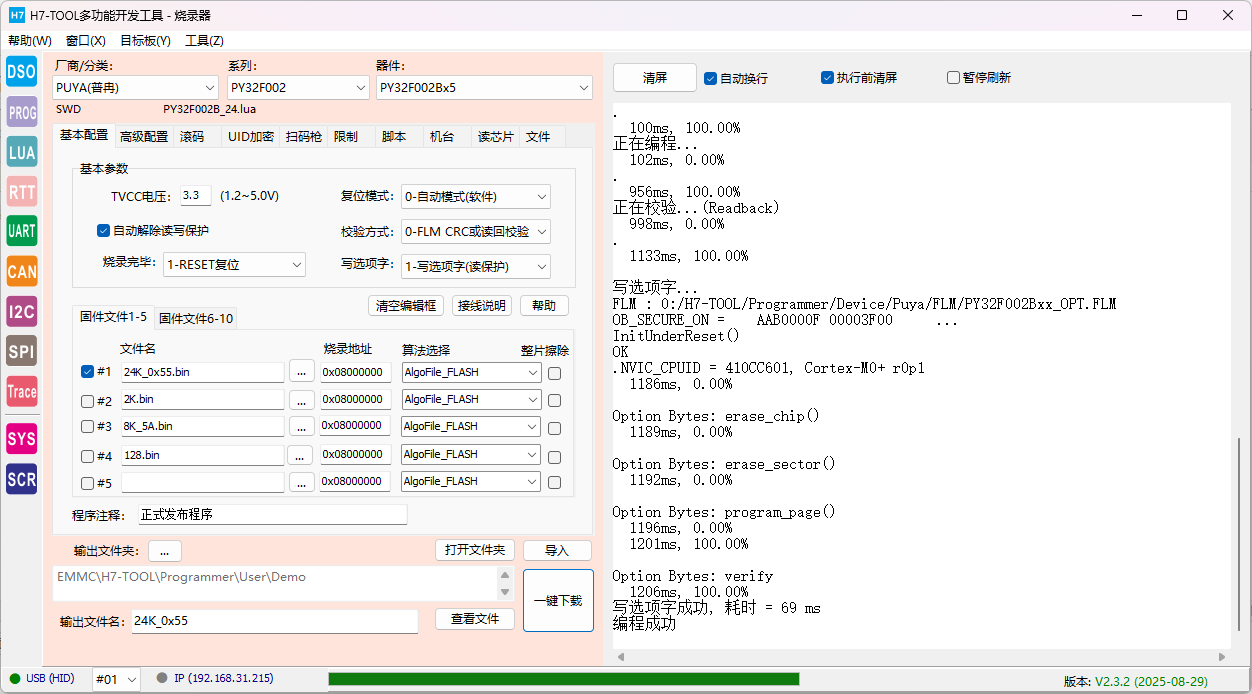Expand the 厂商/分类 PUYA dropdown
The image size is (1252, 694).
(135, 88)
